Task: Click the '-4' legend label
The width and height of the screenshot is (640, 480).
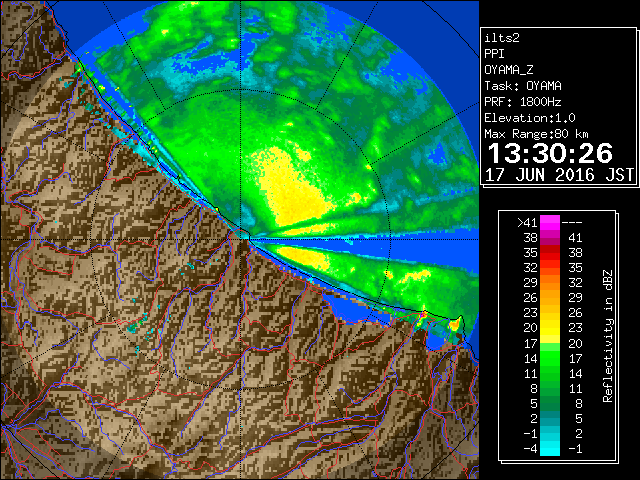Action: click(530, 448)
